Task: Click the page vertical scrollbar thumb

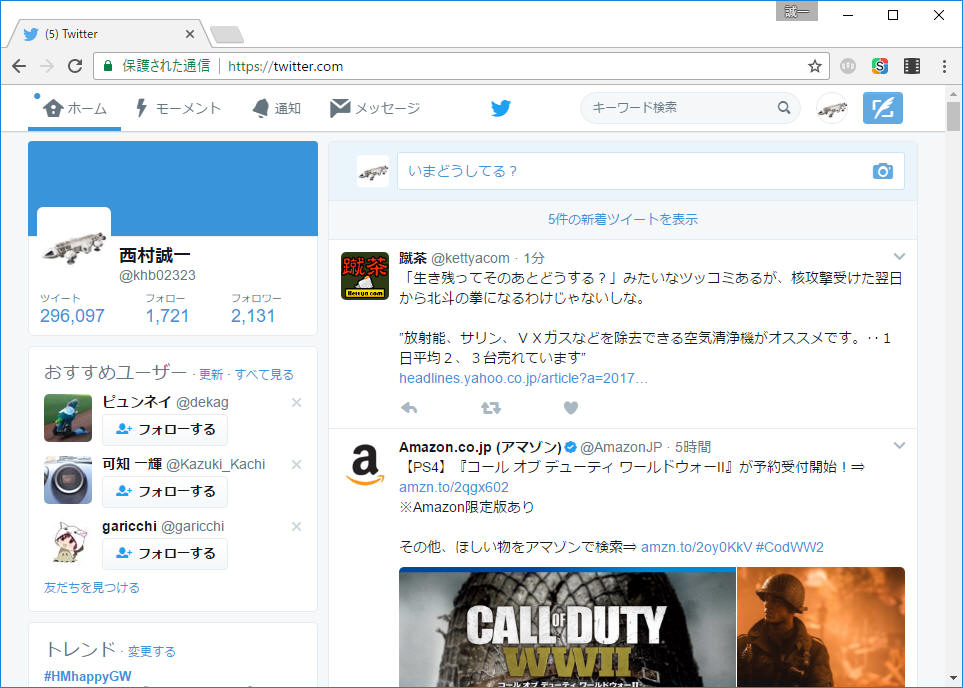Action: point(953,115)
